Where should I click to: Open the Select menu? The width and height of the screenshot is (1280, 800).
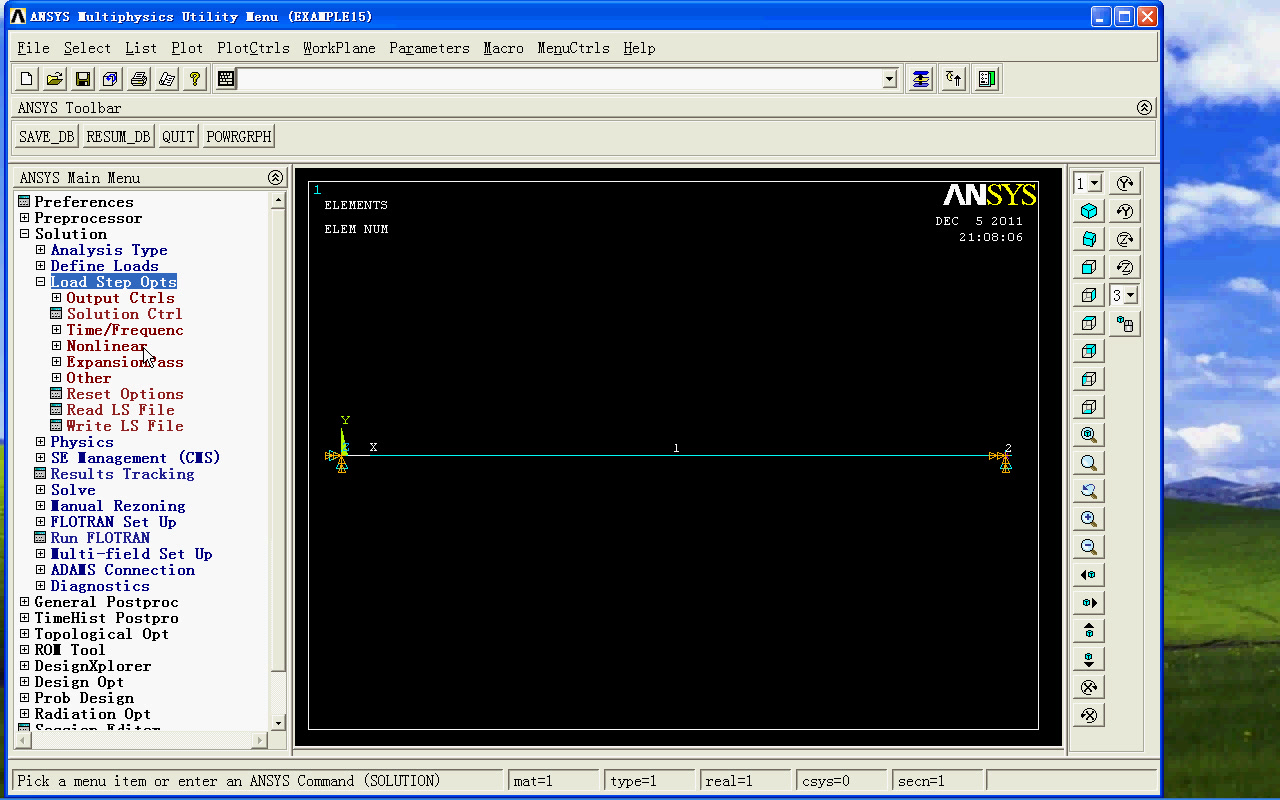(x=87, y=48)
